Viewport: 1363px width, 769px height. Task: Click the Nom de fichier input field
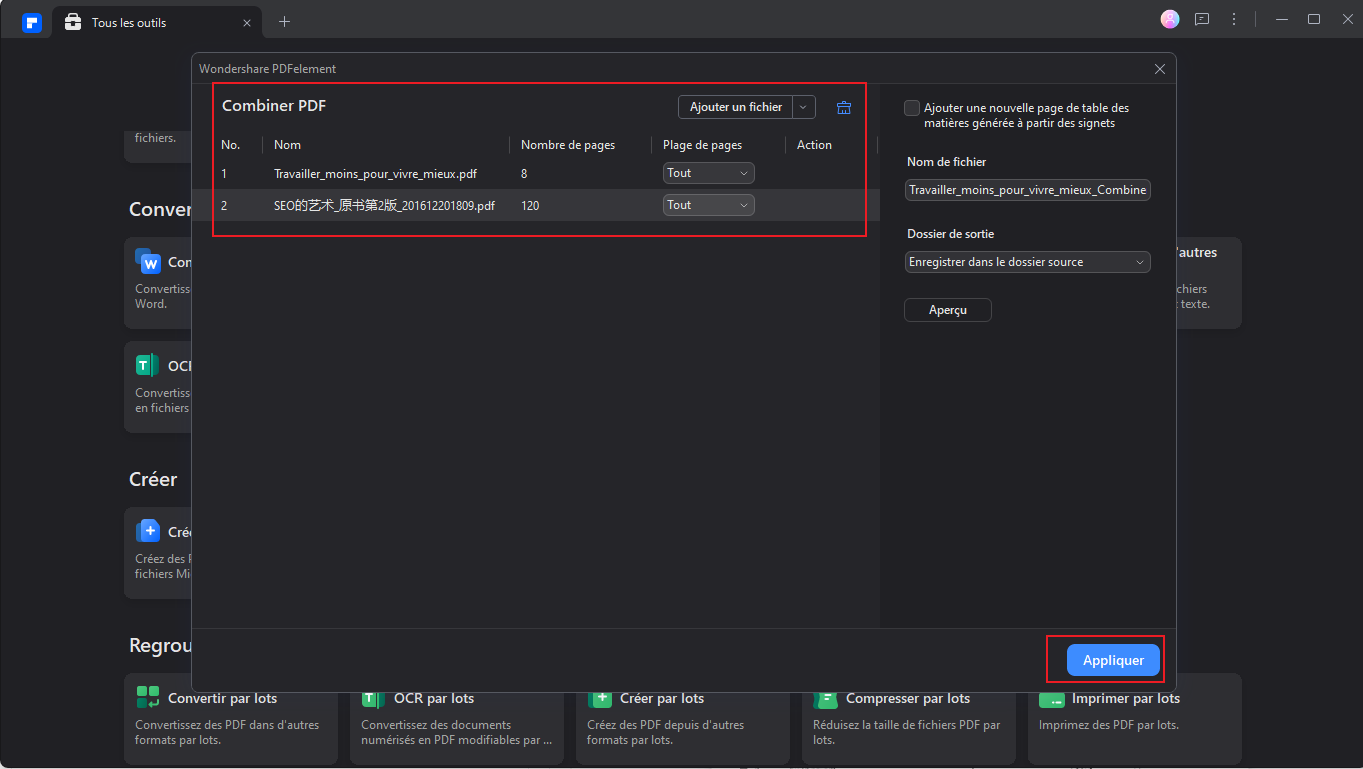(1028, 190)
